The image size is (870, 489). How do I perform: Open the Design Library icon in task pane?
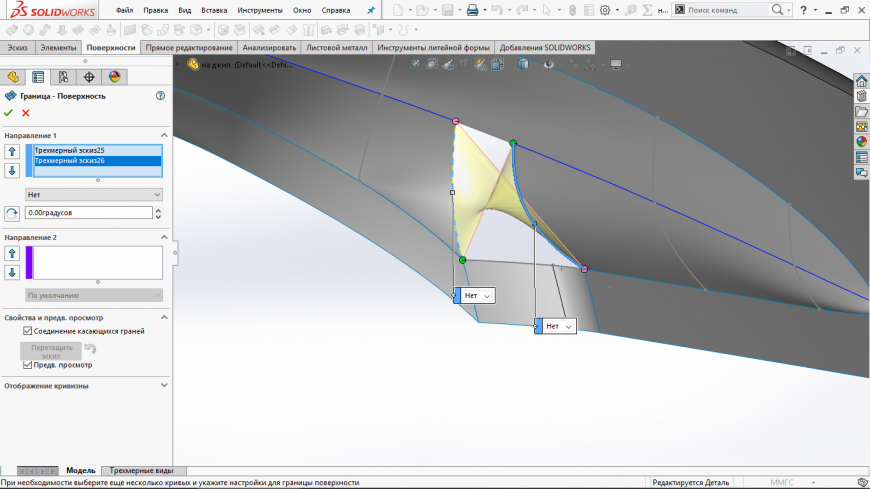click(x=861, y=97)
